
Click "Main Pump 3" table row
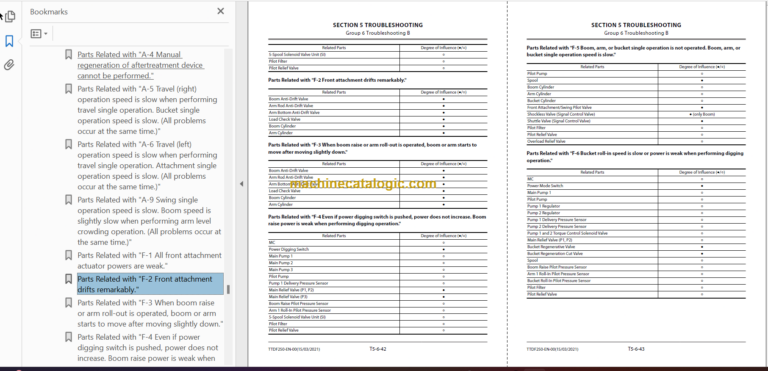point(377,270)
